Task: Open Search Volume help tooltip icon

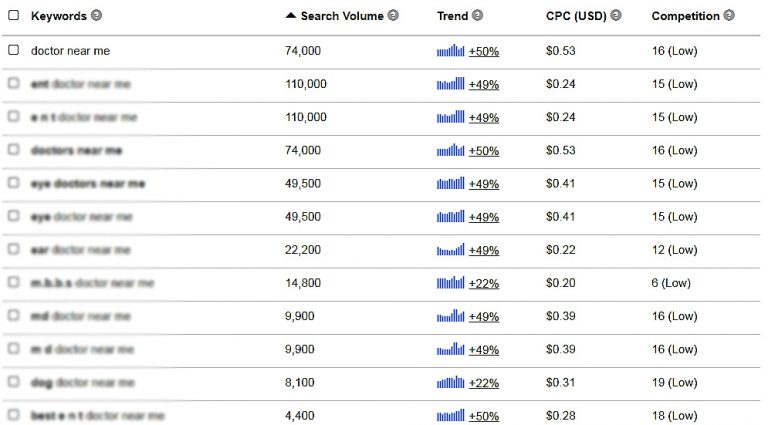Action: pos(393,15)
